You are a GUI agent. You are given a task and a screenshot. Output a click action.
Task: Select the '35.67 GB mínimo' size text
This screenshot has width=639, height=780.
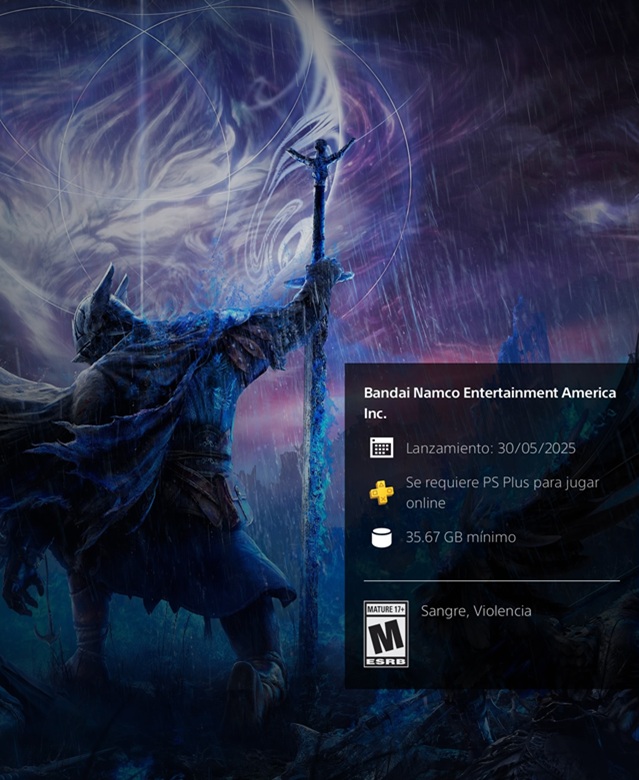pyautogui.click(x=461, y=538)
